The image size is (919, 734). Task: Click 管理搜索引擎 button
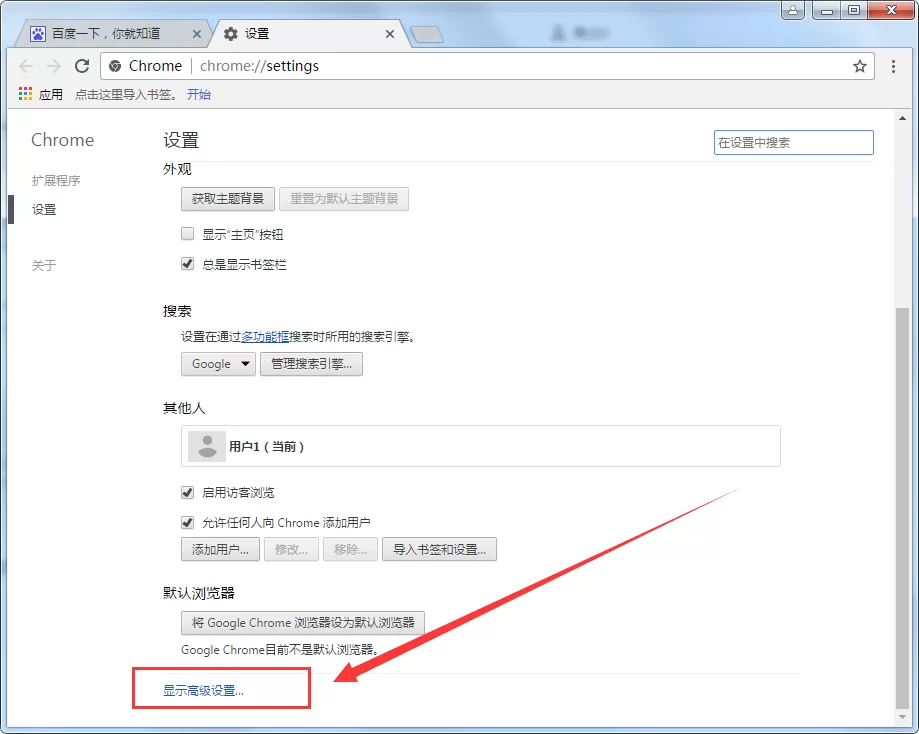311,364
